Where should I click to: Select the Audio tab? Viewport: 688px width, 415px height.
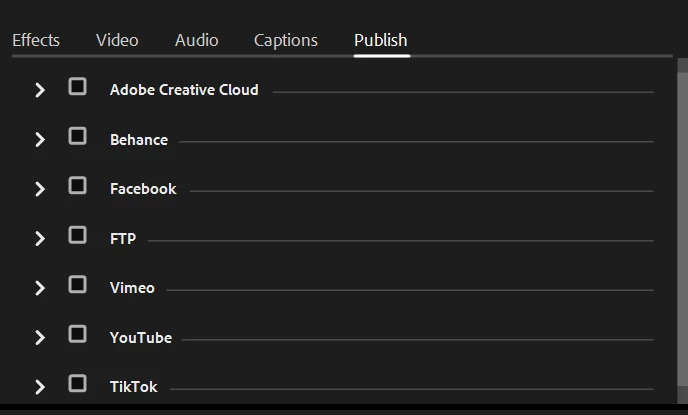tap(197, 40)
